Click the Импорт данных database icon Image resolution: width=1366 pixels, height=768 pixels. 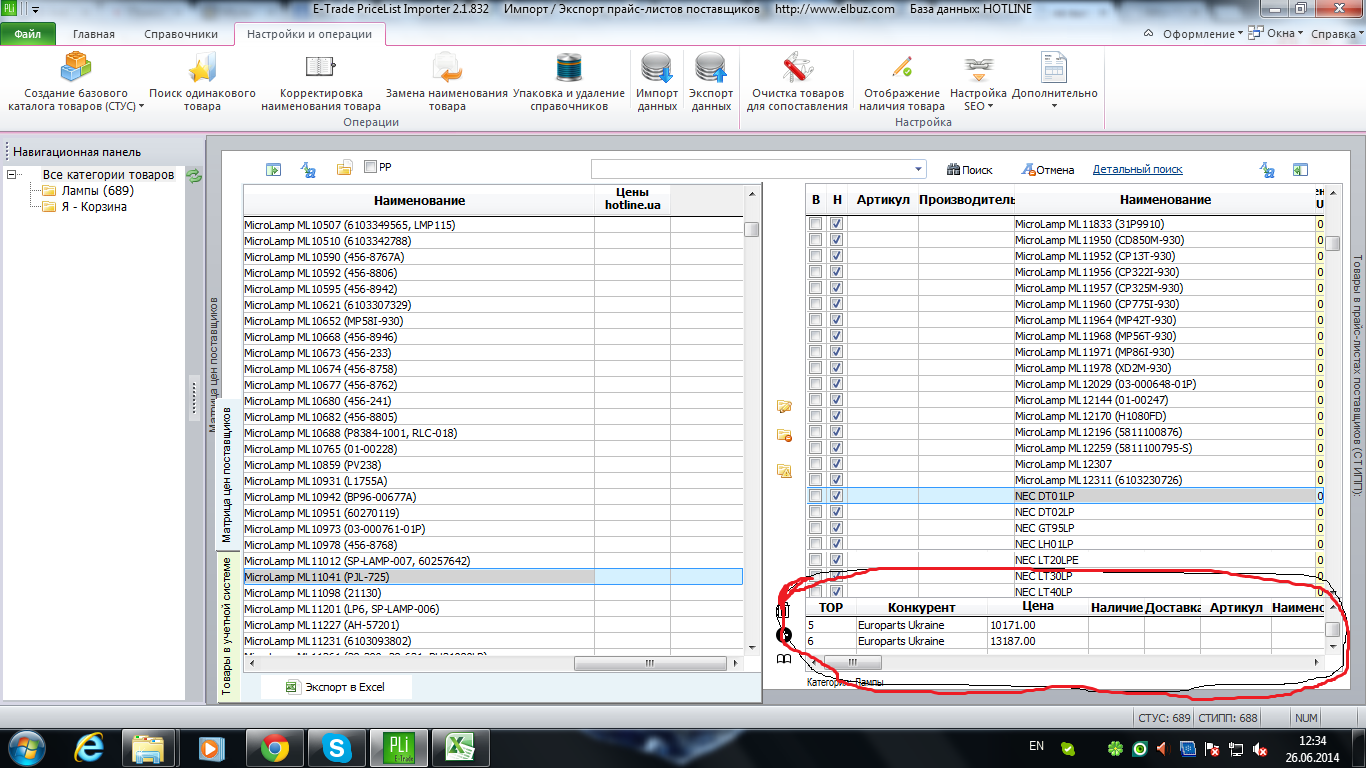(657, 68)
